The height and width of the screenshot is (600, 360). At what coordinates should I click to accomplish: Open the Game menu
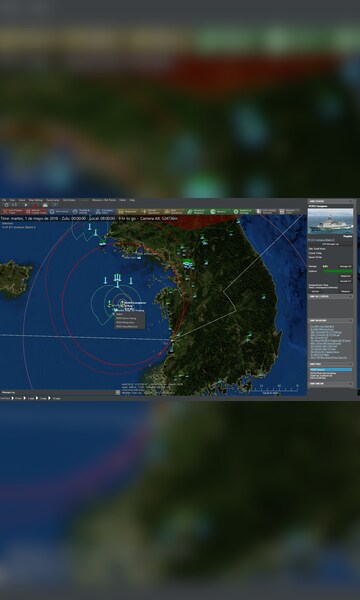22,200
